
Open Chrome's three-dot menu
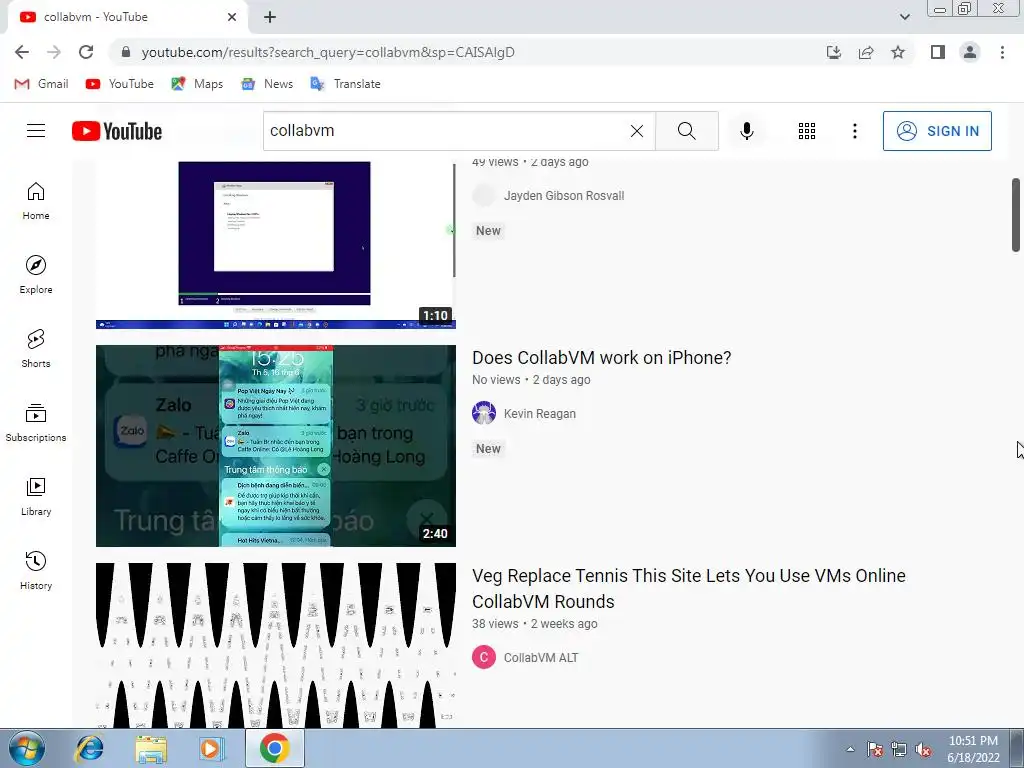click(x=1002, y=52)
